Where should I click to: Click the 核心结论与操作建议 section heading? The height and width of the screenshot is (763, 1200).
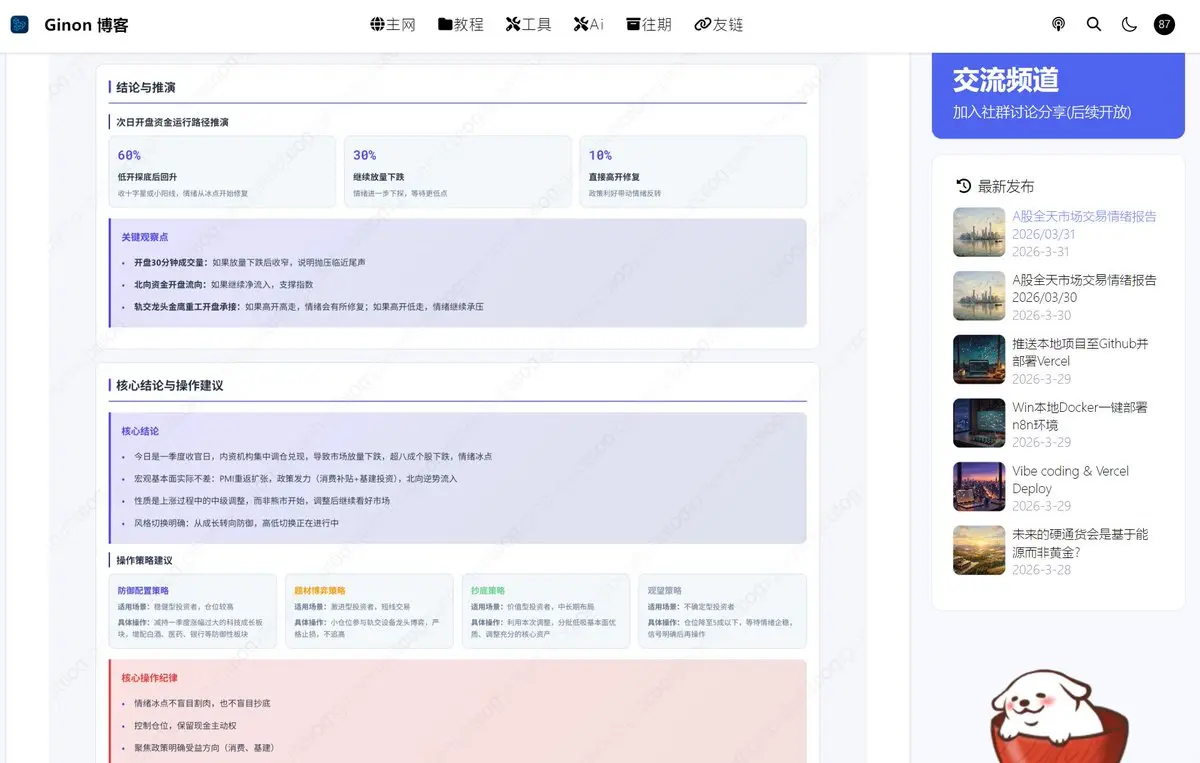pos(169,385)
